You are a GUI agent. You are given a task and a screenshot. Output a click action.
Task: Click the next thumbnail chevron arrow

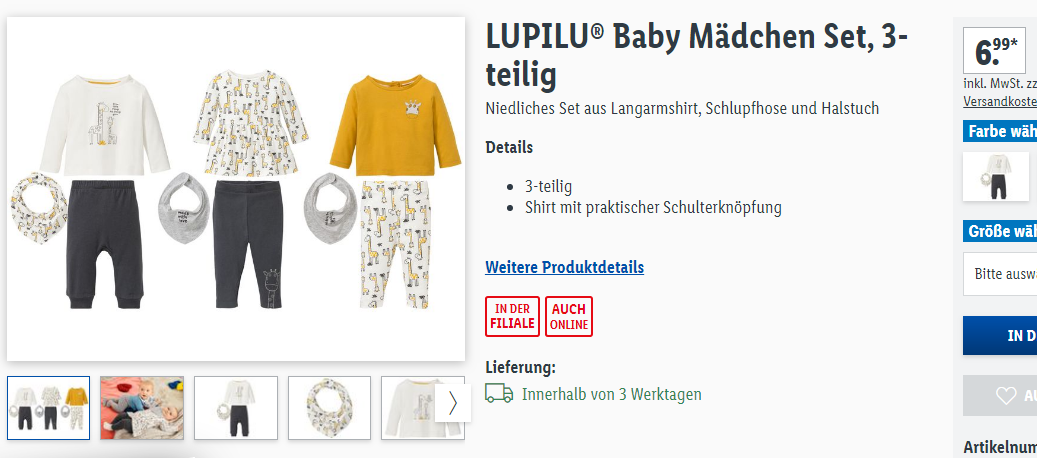tap(453, 402)
